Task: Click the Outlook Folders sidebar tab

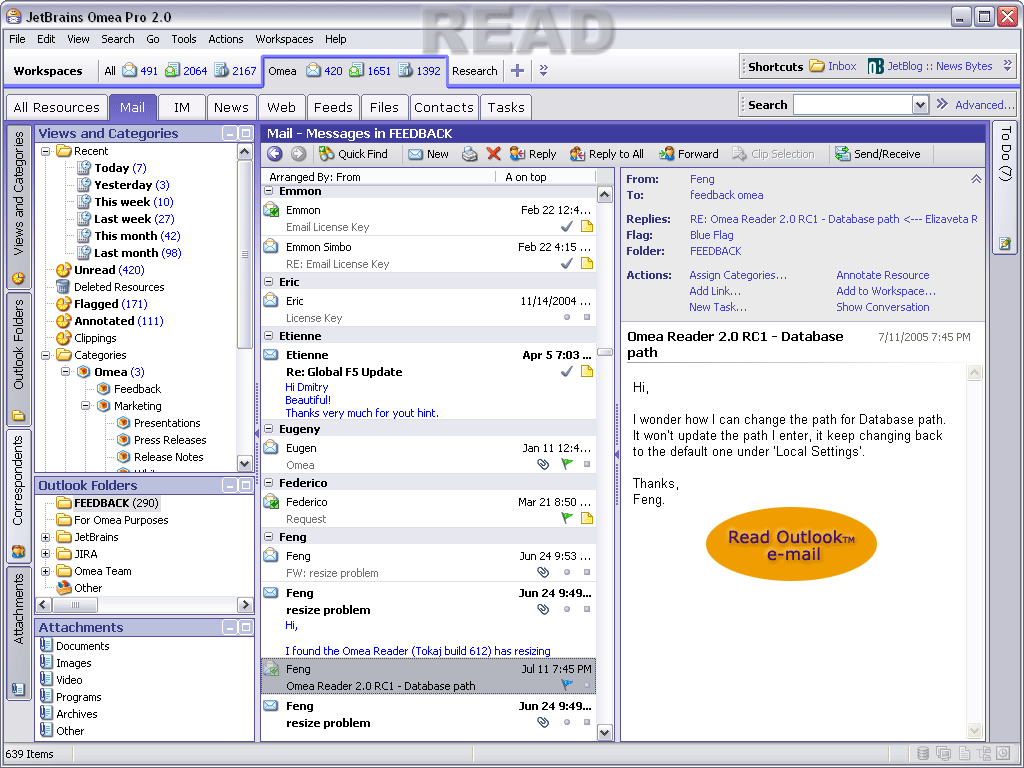Action: tap(18, 359)
